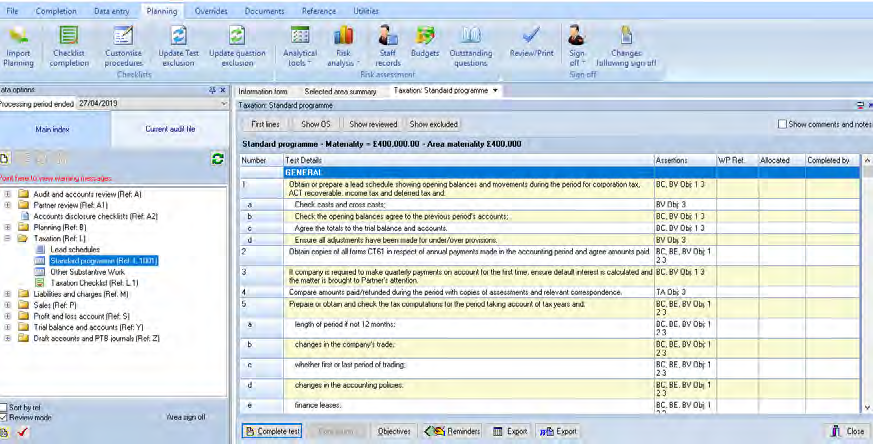Click the Objectives button
This screenshot has height=444, width=873.
point(394,431)
